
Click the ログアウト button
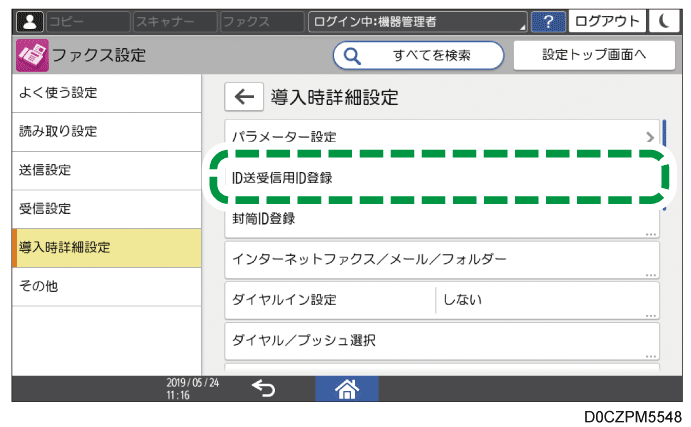(607, 21)
